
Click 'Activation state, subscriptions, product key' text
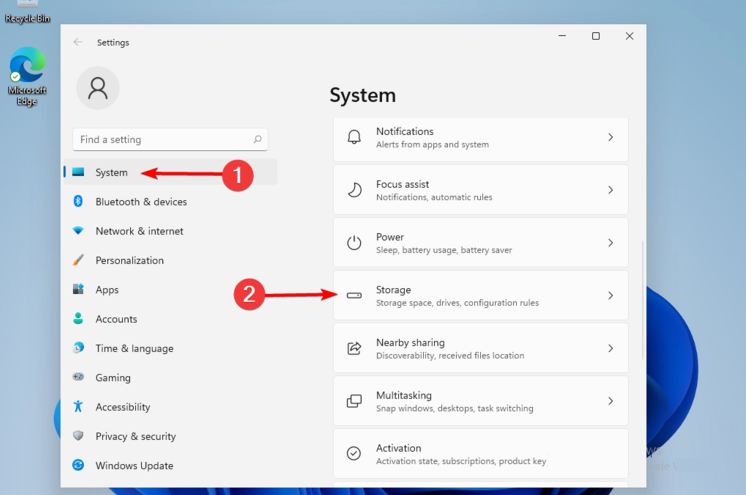pyautogui.click(x=461, y=461)
